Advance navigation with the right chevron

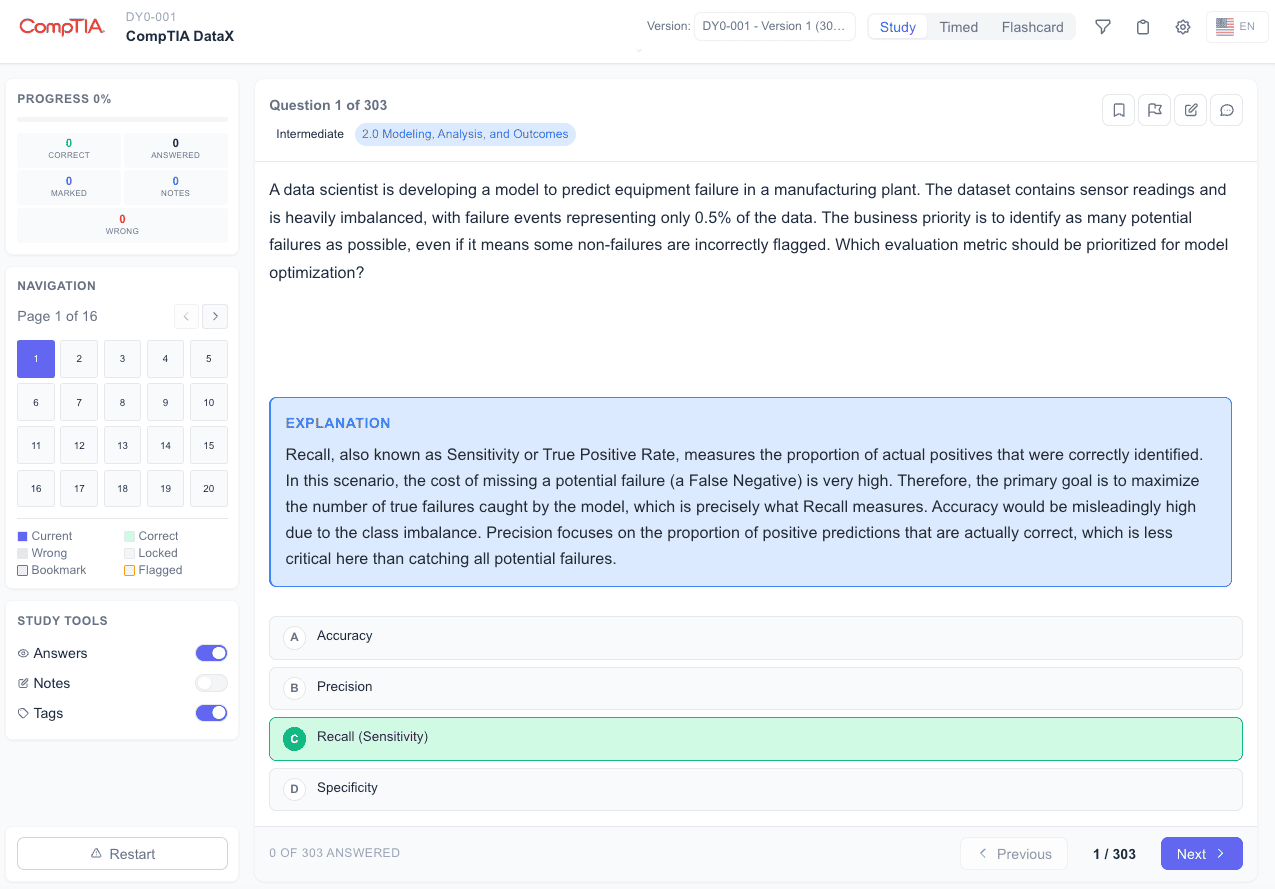214,316
